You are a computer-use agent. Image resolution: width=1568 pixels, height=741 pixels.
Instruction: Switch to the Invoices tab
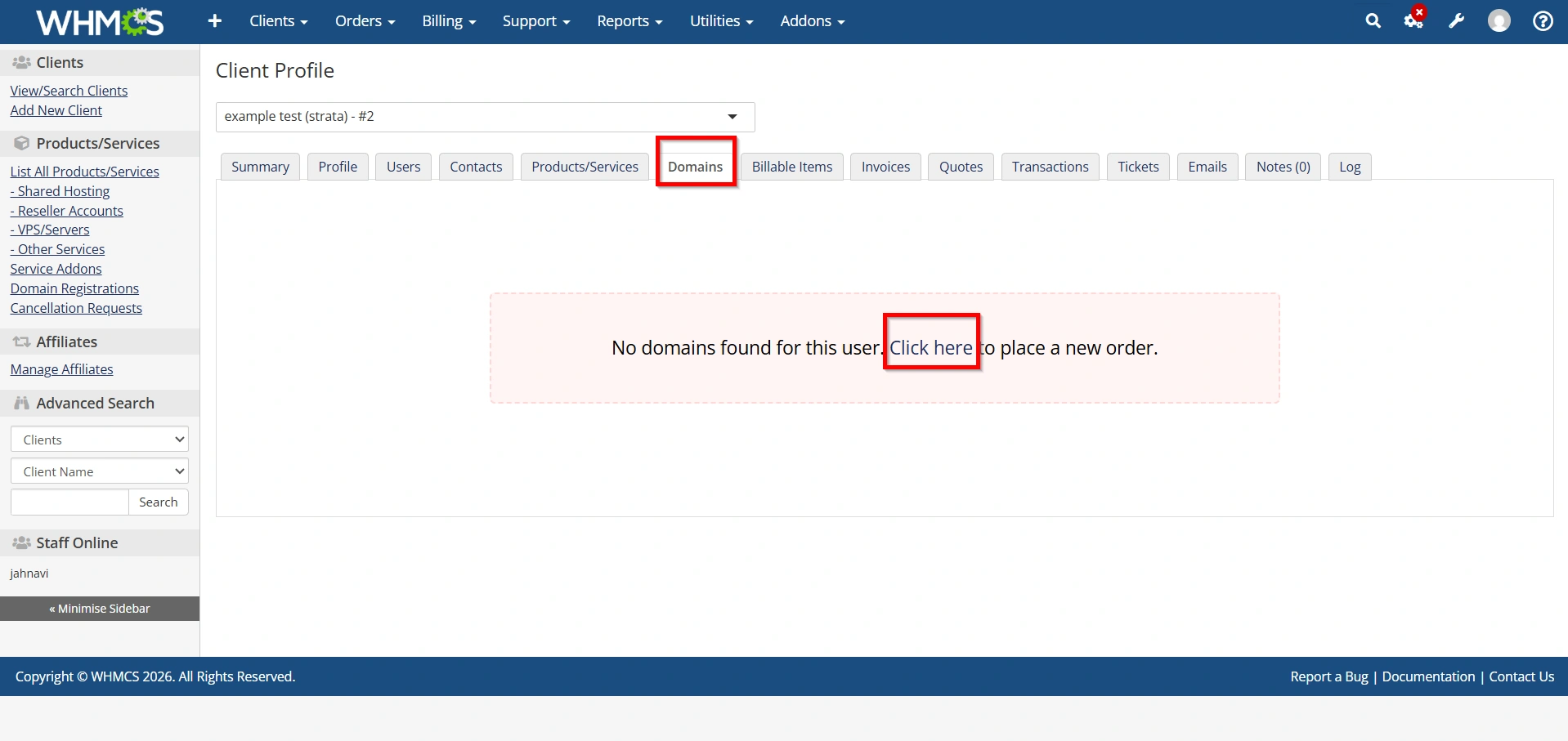point(885,167)
